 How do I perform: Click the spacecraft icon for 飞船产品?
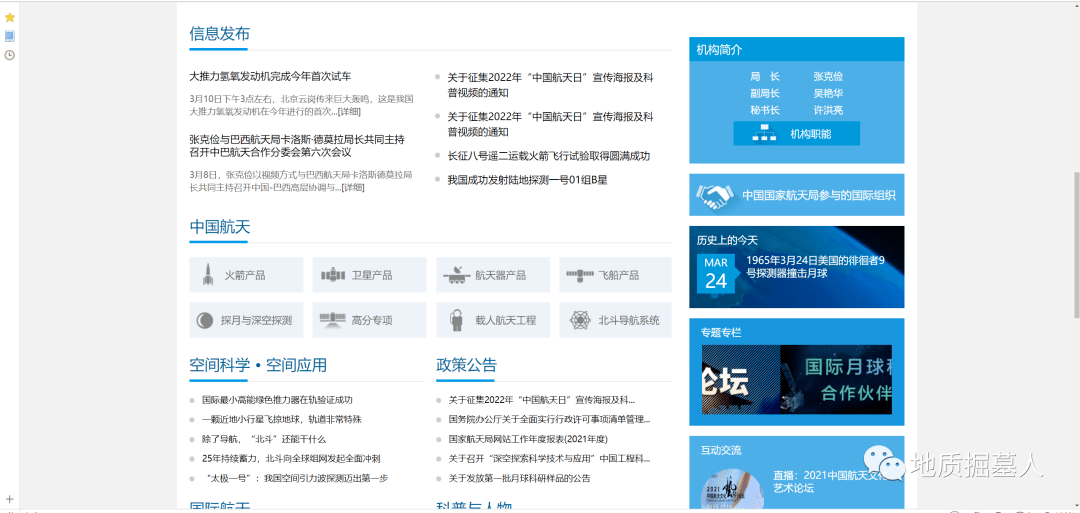coord(580,275)
